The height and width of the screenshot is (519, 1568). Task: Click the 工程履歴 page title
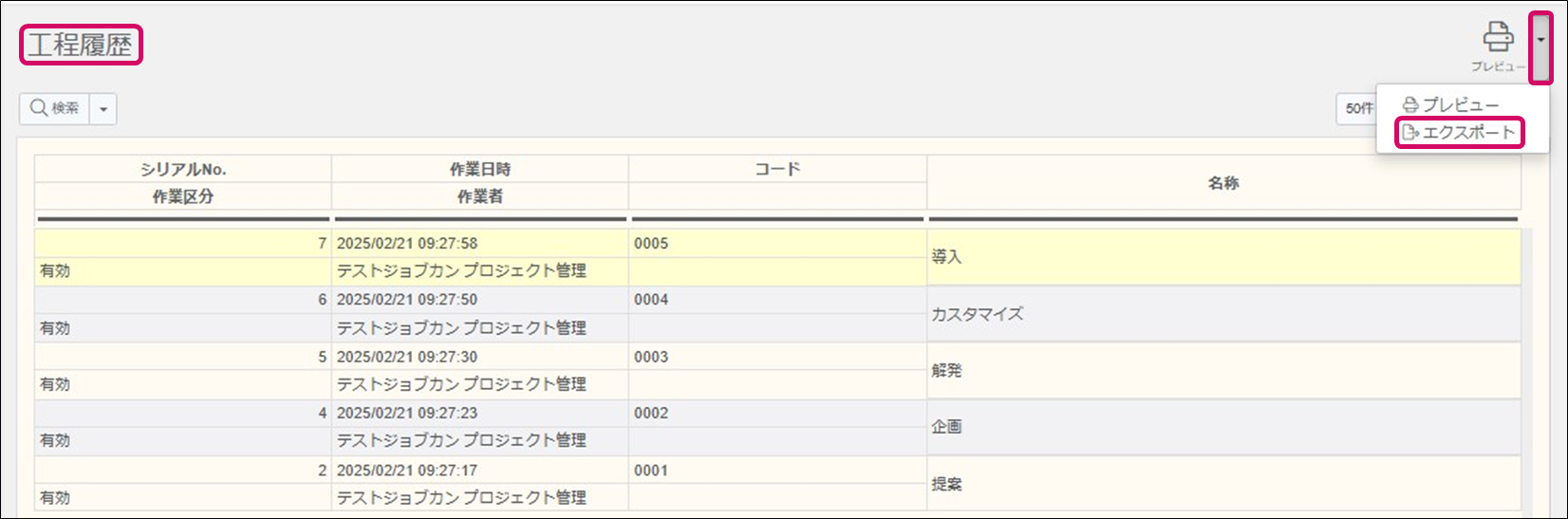click(80, 45)
